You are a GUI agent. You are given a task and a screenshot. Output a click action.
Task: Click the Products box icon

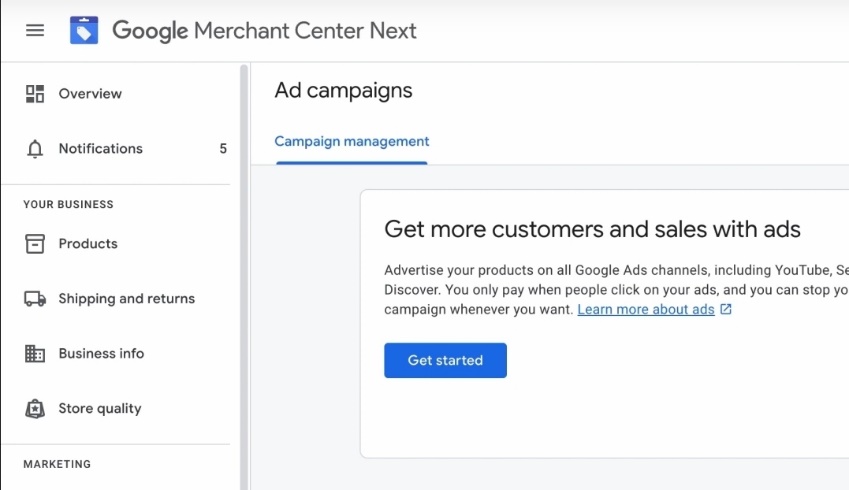35,244
